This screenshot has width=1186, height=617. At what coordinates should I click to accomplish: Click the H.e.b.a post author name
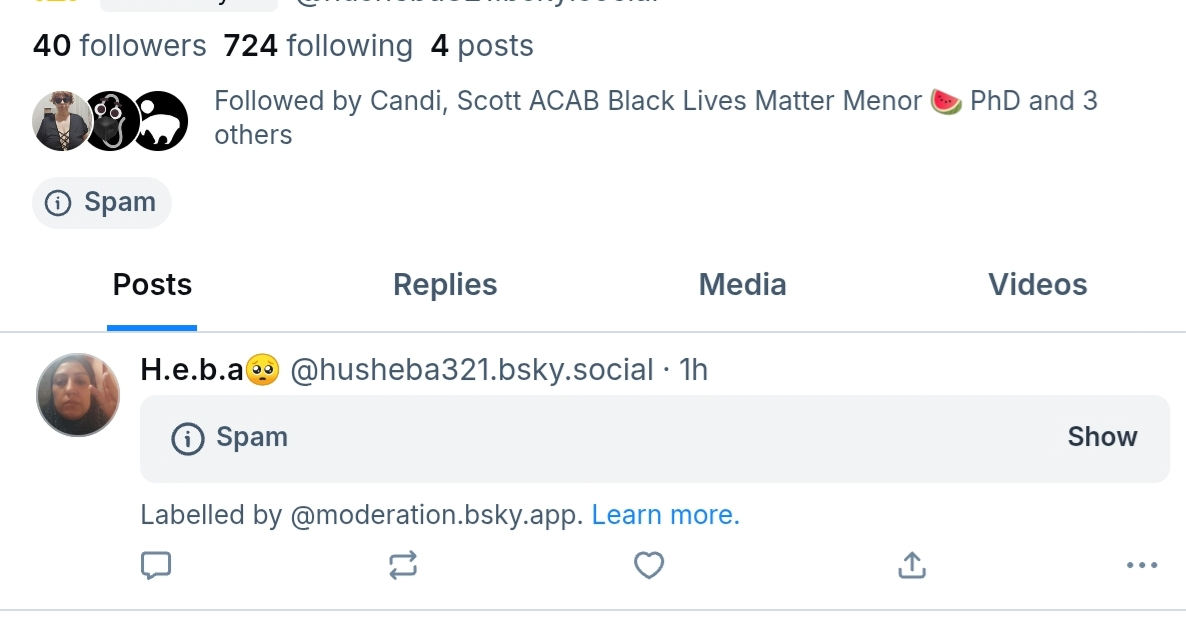coord(192,371)
